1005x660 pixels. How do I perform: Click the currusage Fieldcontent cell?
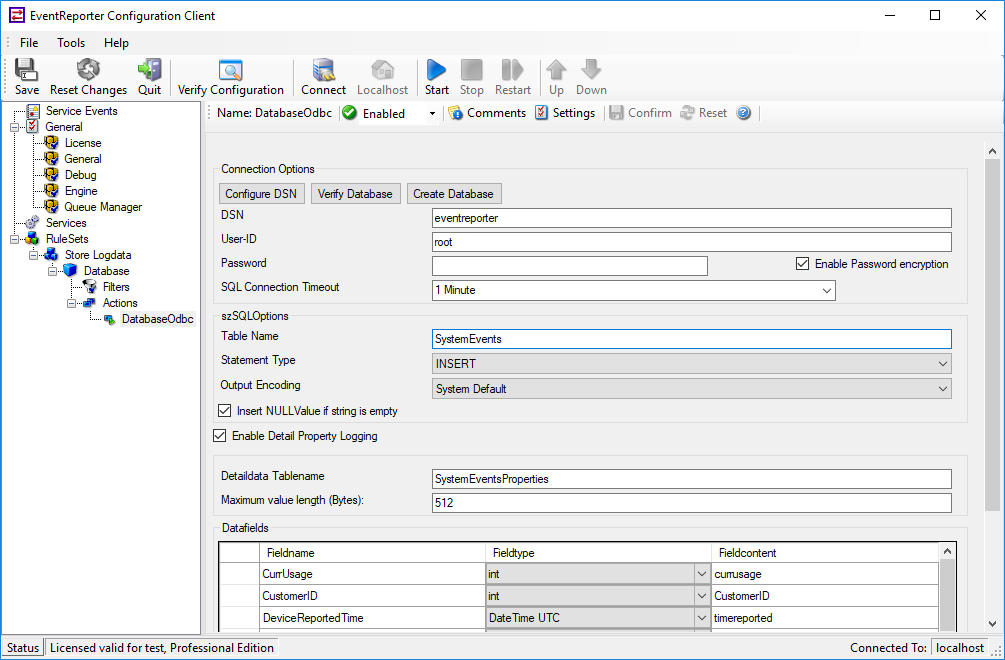(825, 574)
